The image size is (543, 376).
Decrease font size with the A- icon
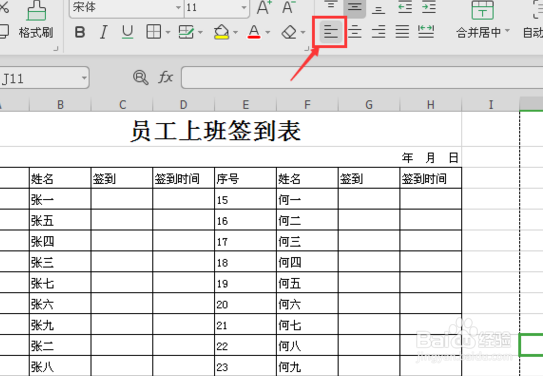[x=288, y=7]
